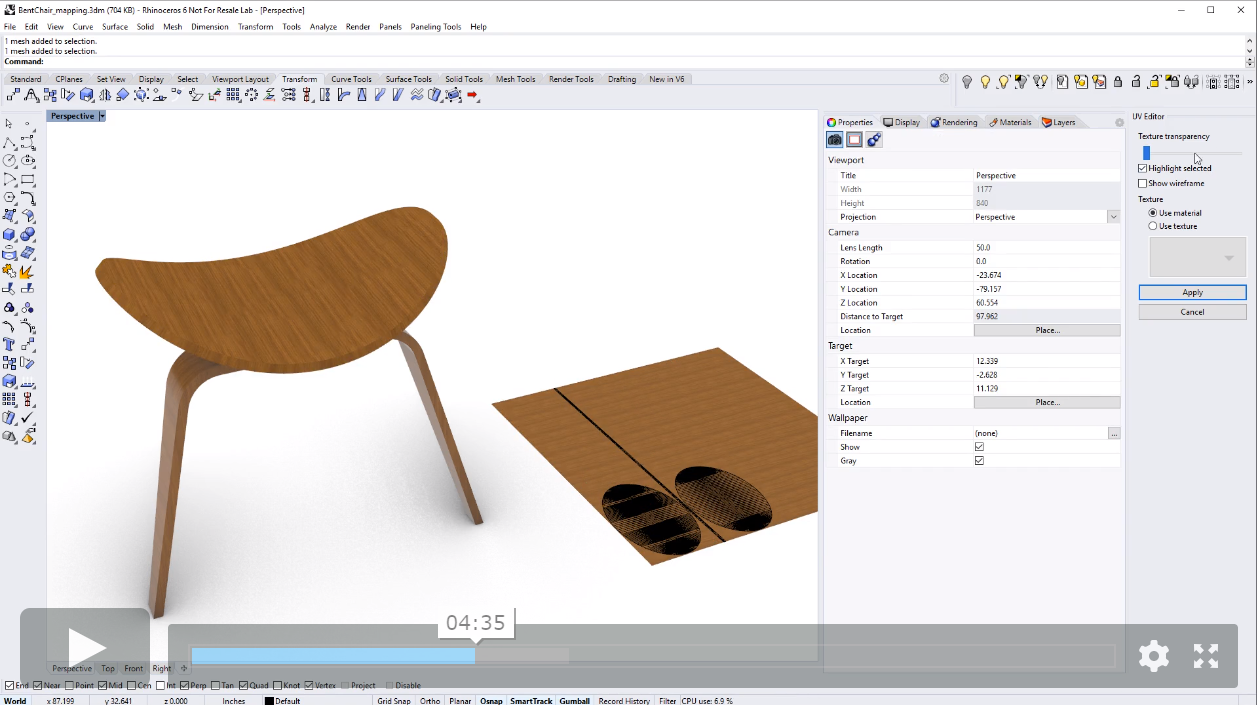
Task: Expand the texture preview dropdown in UV Editor
Action: (1229, 258)
